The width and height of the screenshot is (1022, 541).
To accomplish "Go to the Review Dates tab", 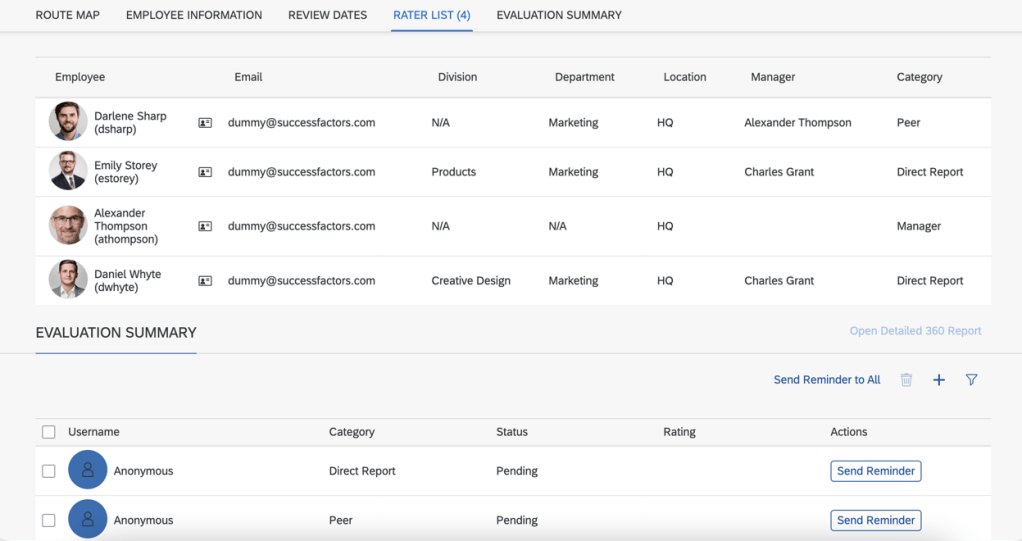I will pyautogui.click(x=327, y=15).
